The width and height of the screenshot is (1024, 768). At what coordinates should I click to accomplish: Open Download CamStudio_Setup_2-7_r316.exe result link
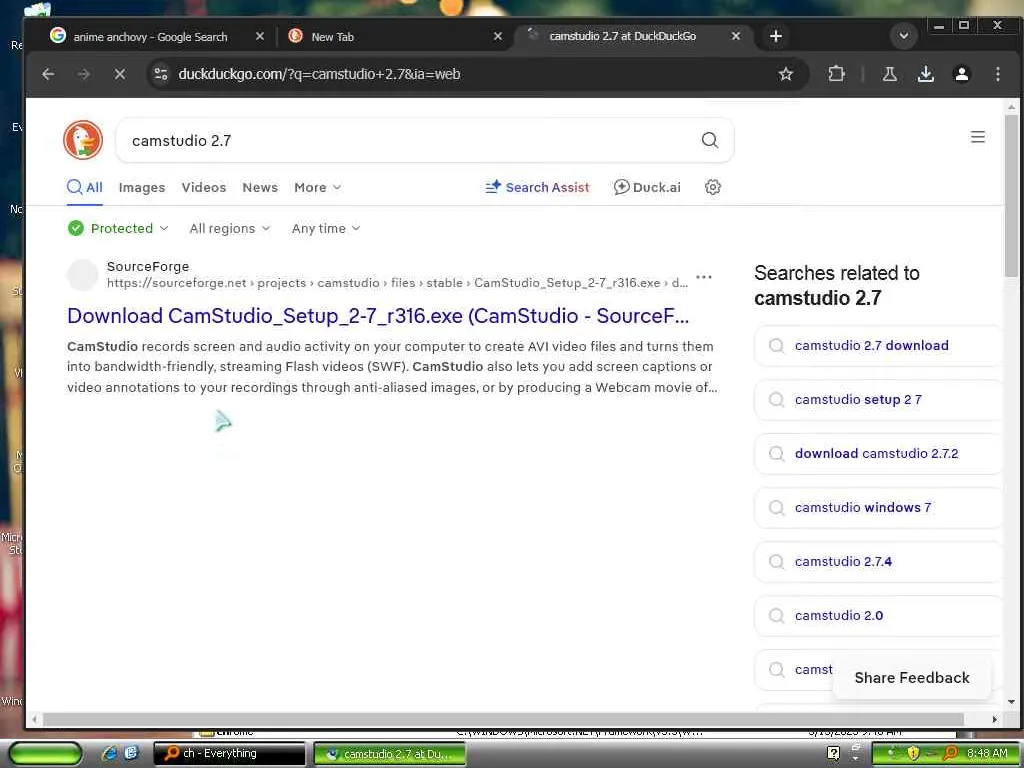[x=378, y=315]
